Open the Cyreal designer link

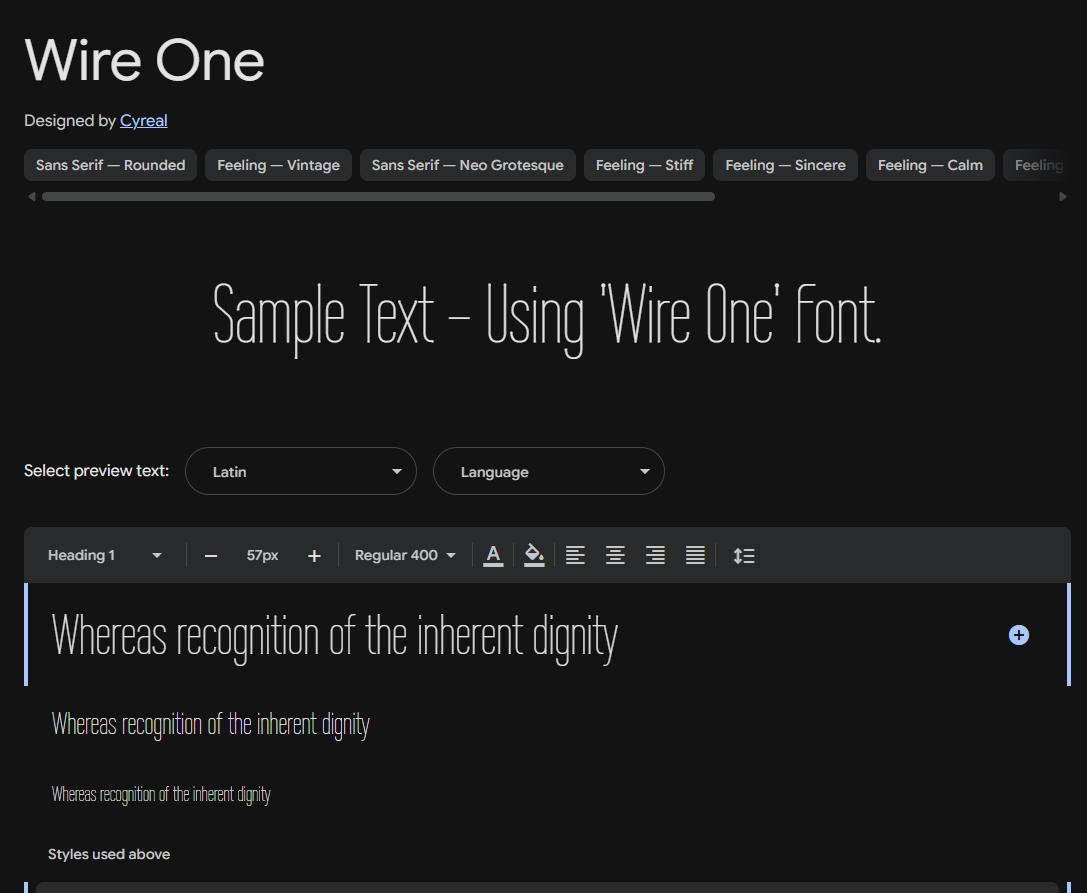click(144, 121)
